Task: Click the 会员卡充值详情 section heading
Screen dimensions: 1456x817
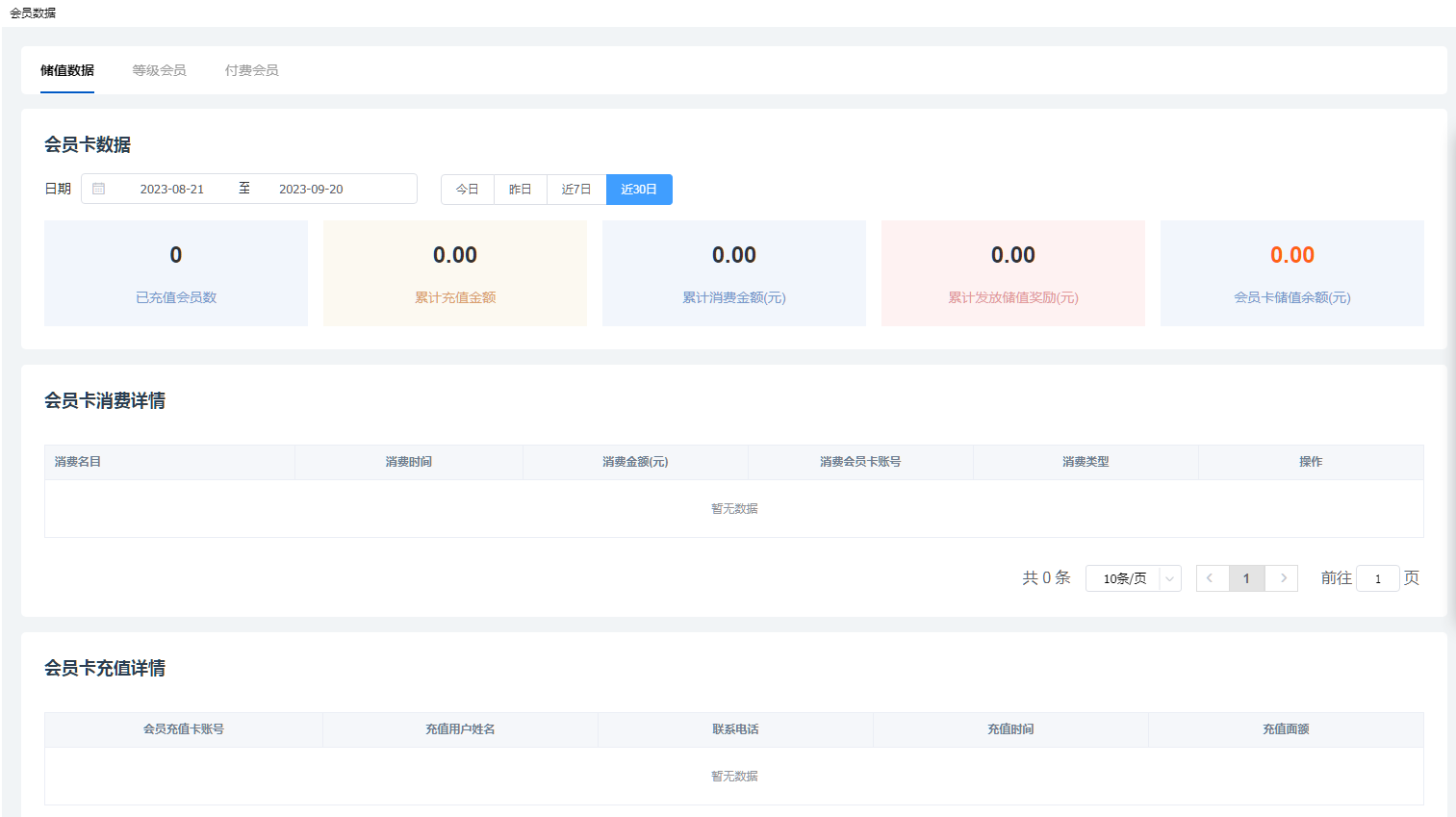Action: [x=105, y=668]
